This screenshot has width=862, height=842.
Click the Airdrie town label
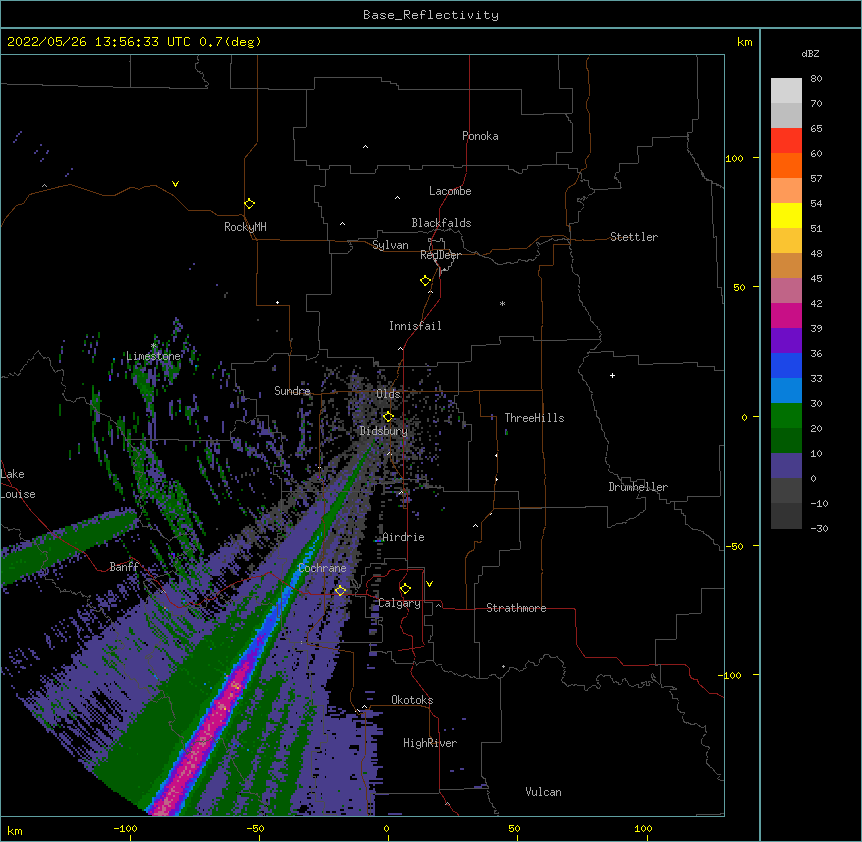point(403,537)
